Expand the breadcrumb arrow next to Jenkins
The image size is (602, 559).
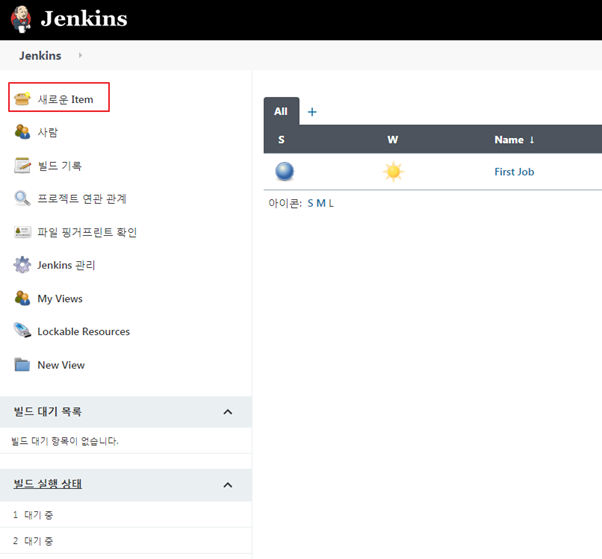pyautogui.click(x=80, y=55)
